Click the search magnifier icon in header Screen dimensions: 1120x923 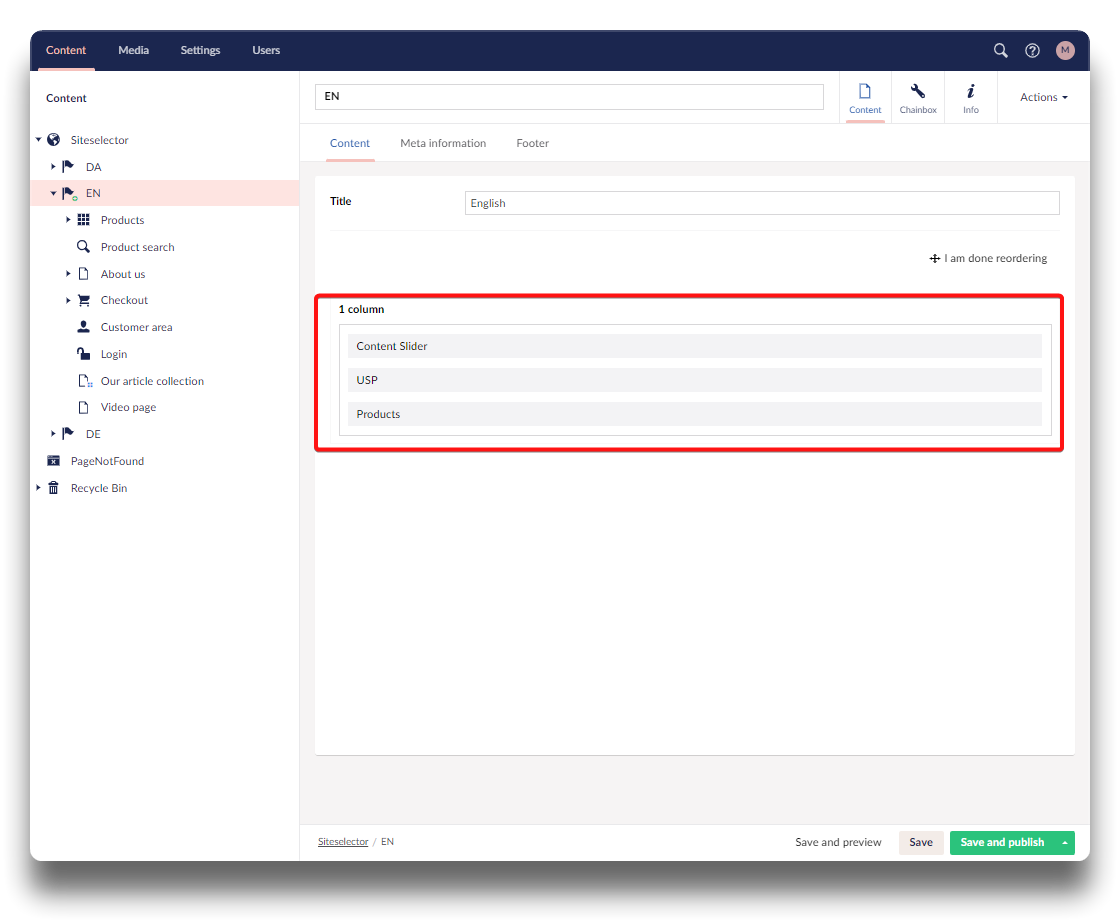(1000, 50)
